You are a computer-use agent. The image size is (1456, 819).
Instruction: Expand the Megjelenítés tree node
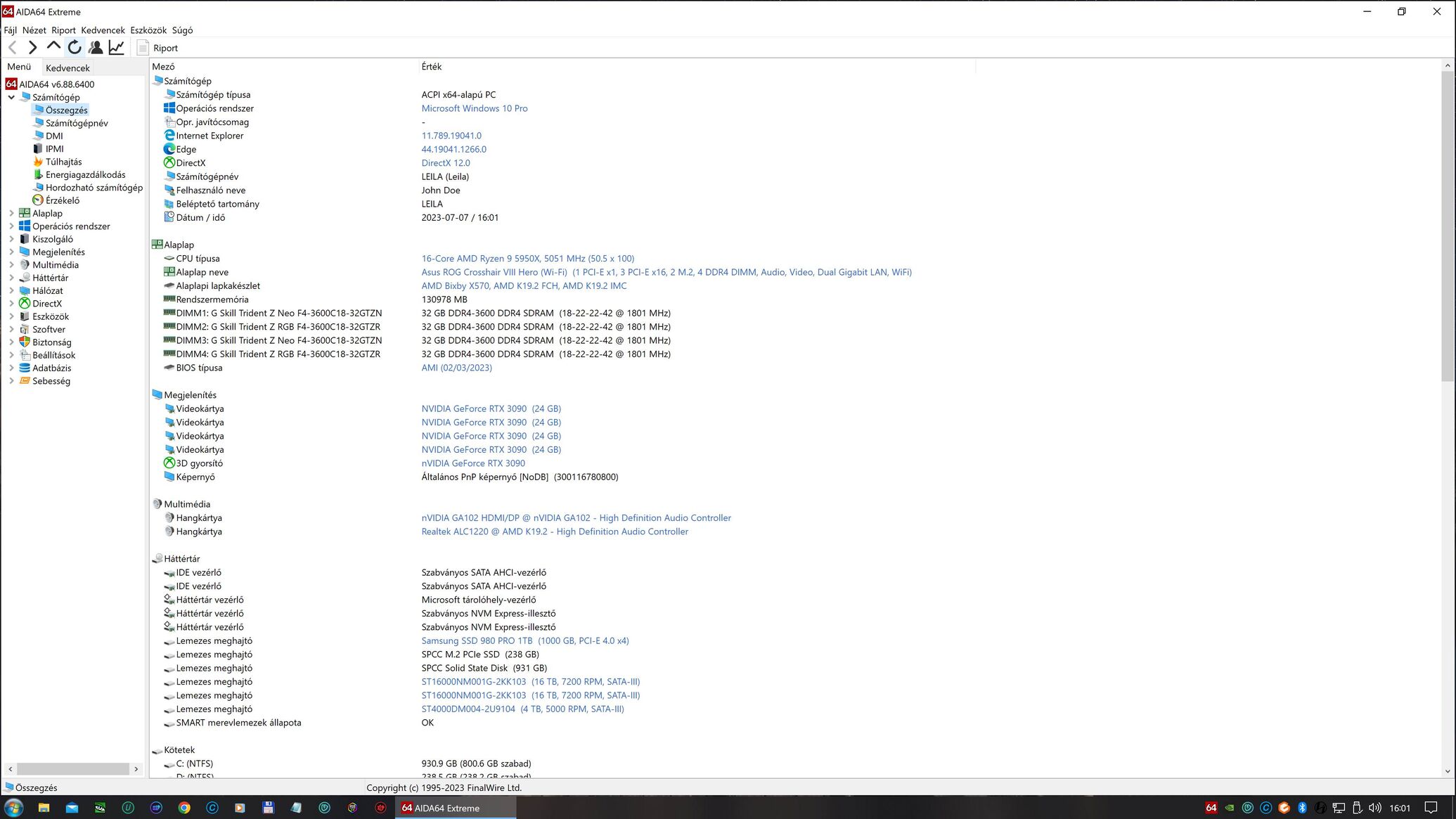[x=11, y=252]
